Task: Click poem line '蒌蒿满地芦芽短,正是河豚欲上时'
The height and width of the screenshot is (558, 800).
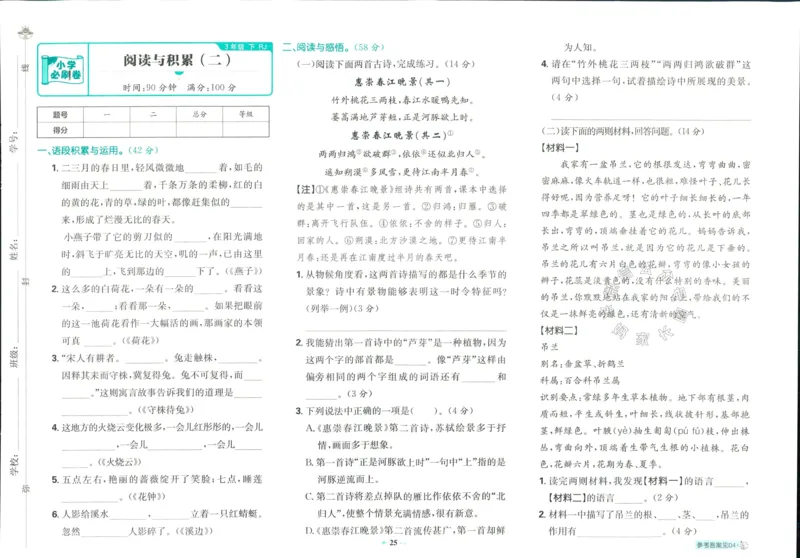Action: click(403, 117)
